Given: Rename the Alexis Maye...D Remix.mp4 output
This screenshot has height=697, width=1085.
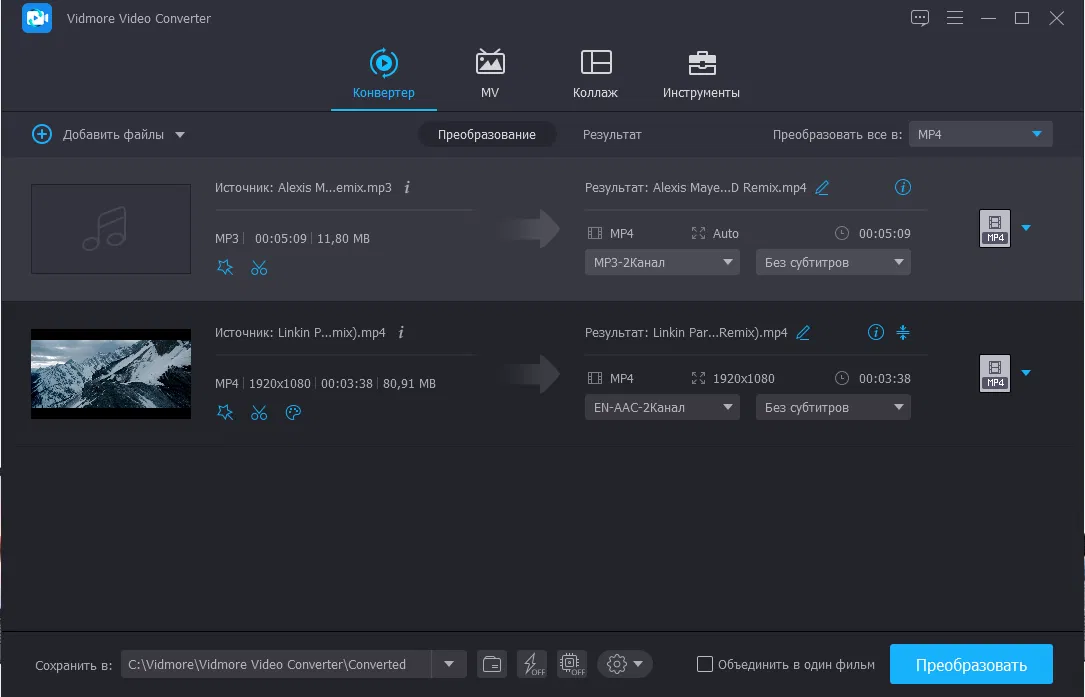Looking at the screenshot, I should [x=822, y=188].
